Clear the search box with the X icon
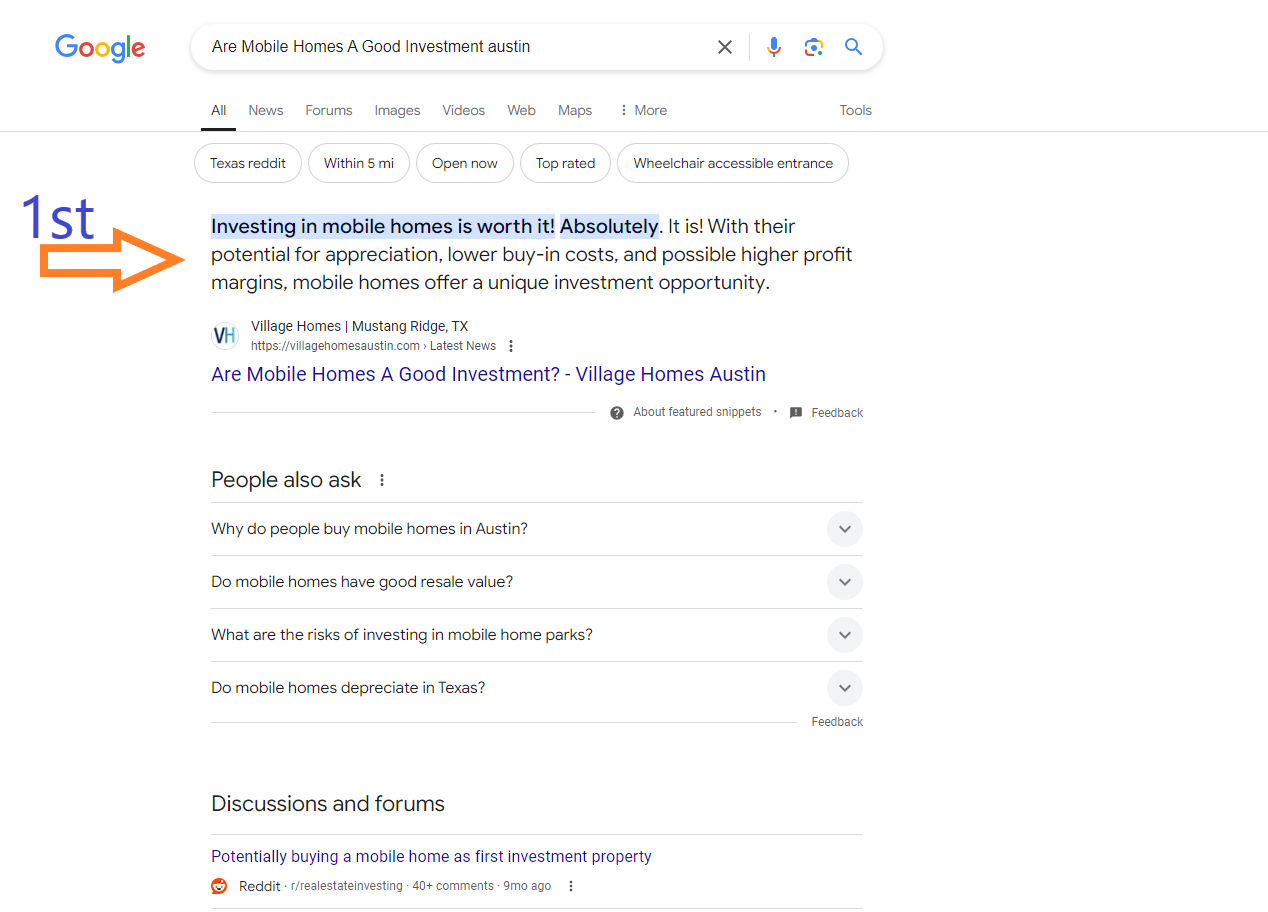1268x912 pixels. [725, 47]
